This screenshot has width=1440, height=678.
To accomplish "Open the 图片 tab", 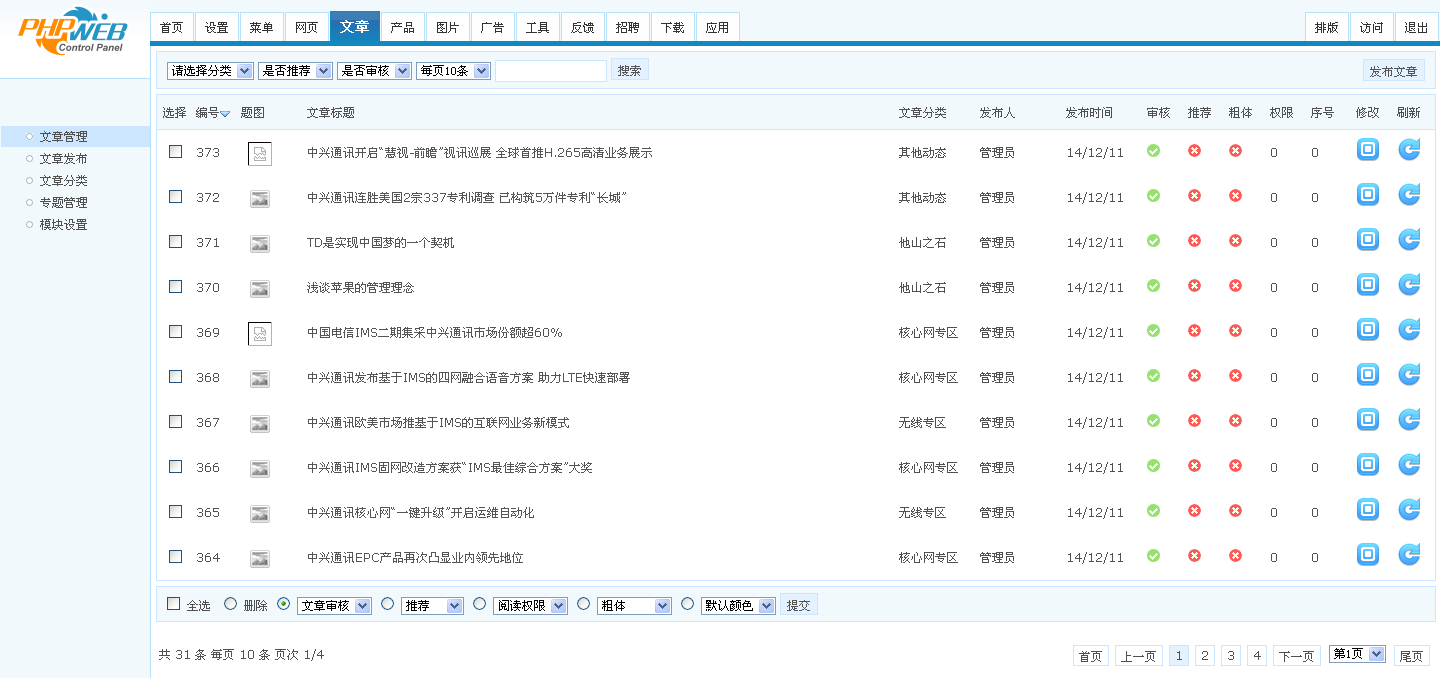I will 448,27.
